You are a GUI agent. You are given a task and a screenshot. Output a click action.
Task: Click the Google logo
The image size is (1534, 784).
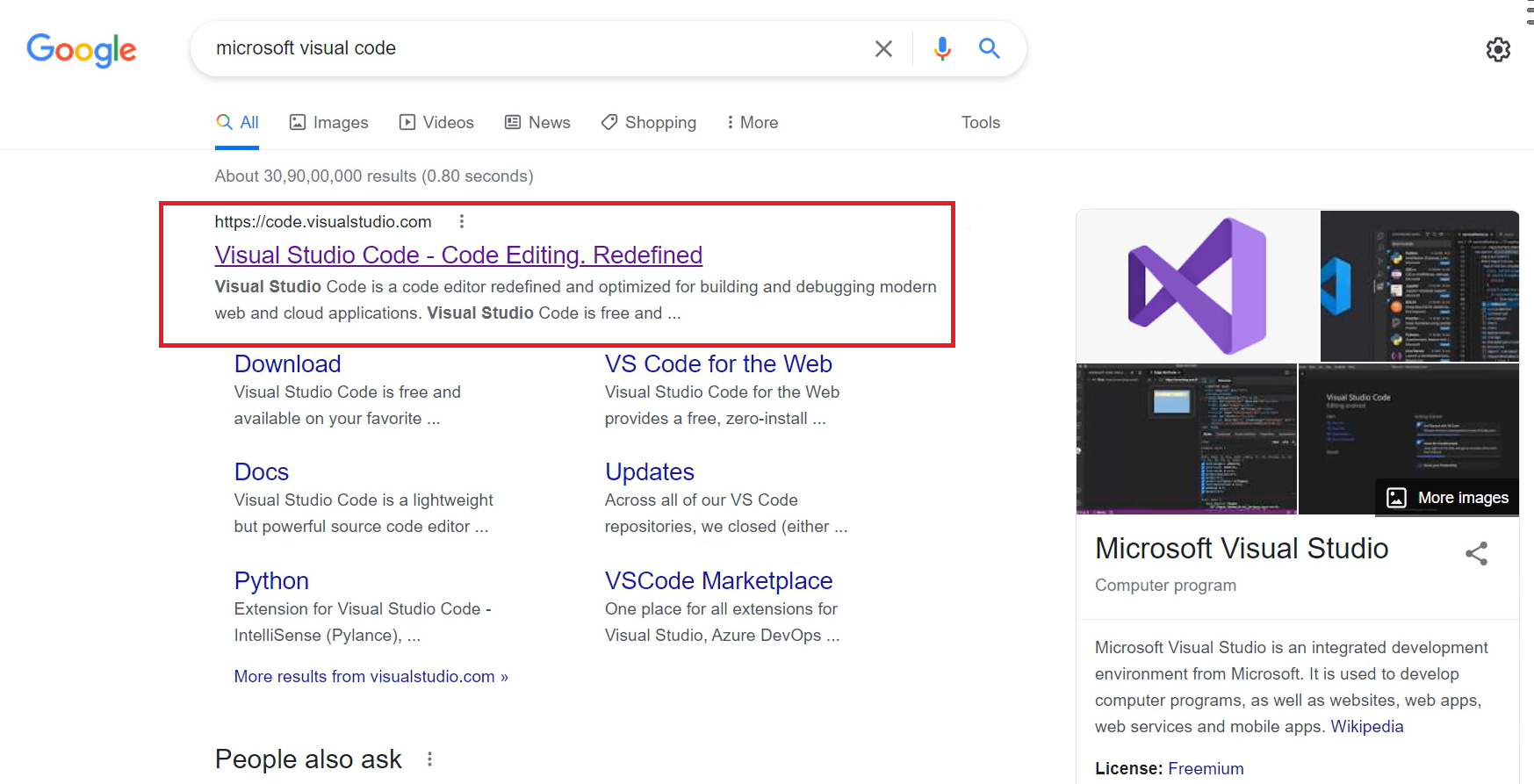coord(81,50)
